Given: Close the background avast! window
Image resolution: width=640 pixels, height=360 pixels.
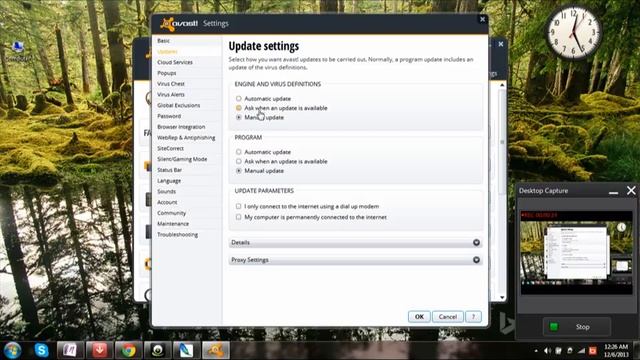Looking at the screenshot, I should click(x=501, y=44).
